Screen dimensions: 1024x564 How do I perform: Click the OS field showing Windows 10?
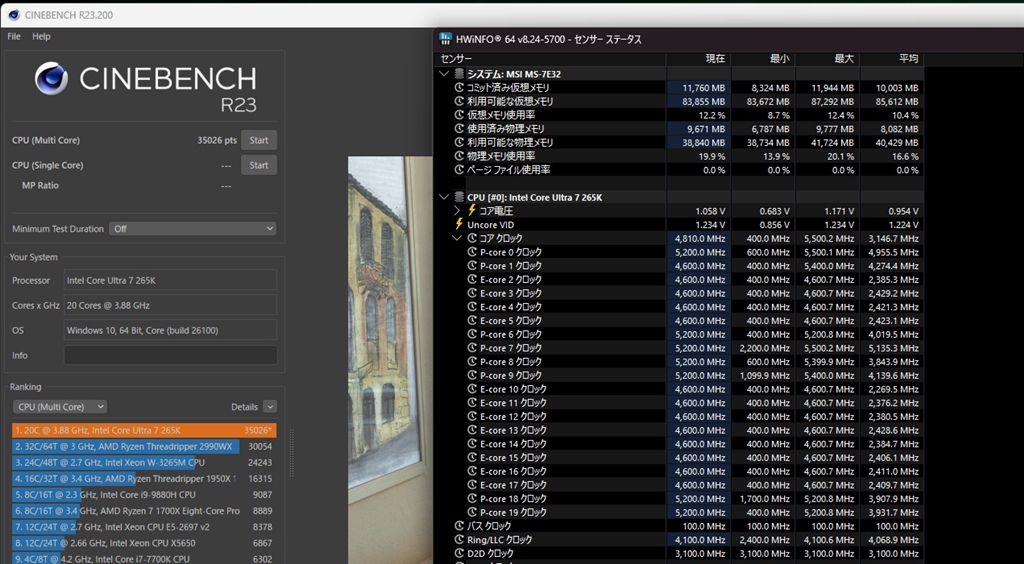pos(170,330)
